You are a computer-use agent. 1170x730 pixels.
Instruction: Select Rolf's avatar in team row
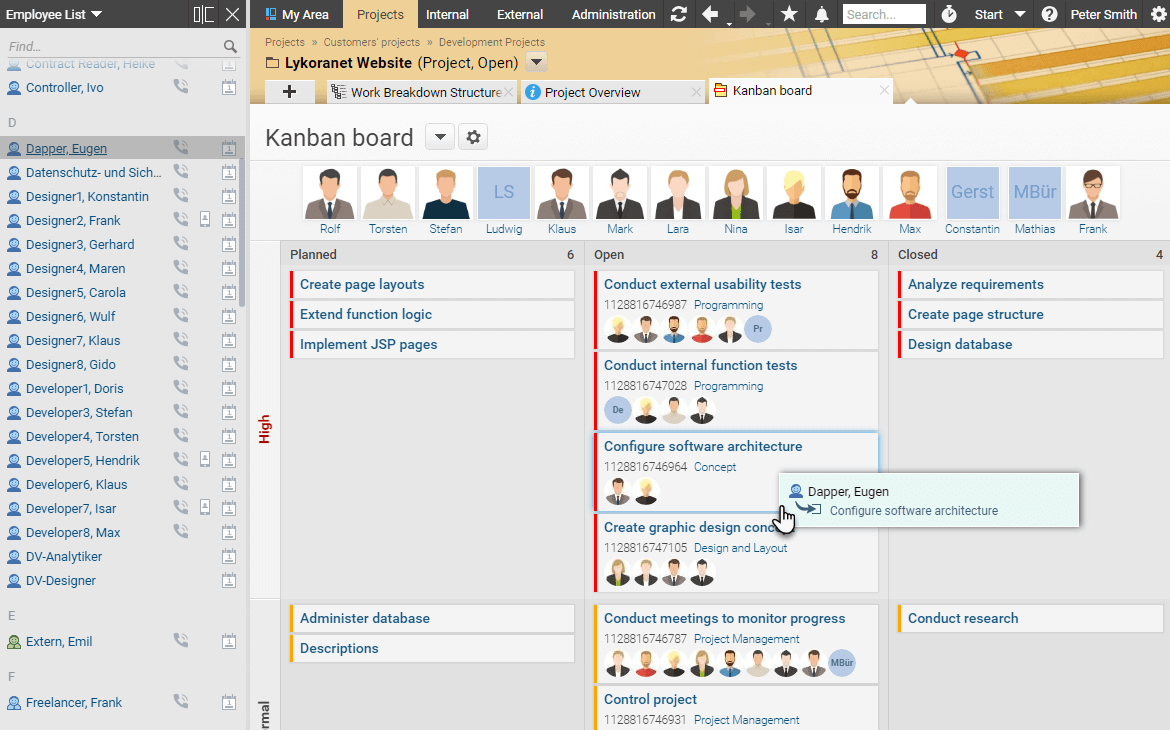[330, 193]
